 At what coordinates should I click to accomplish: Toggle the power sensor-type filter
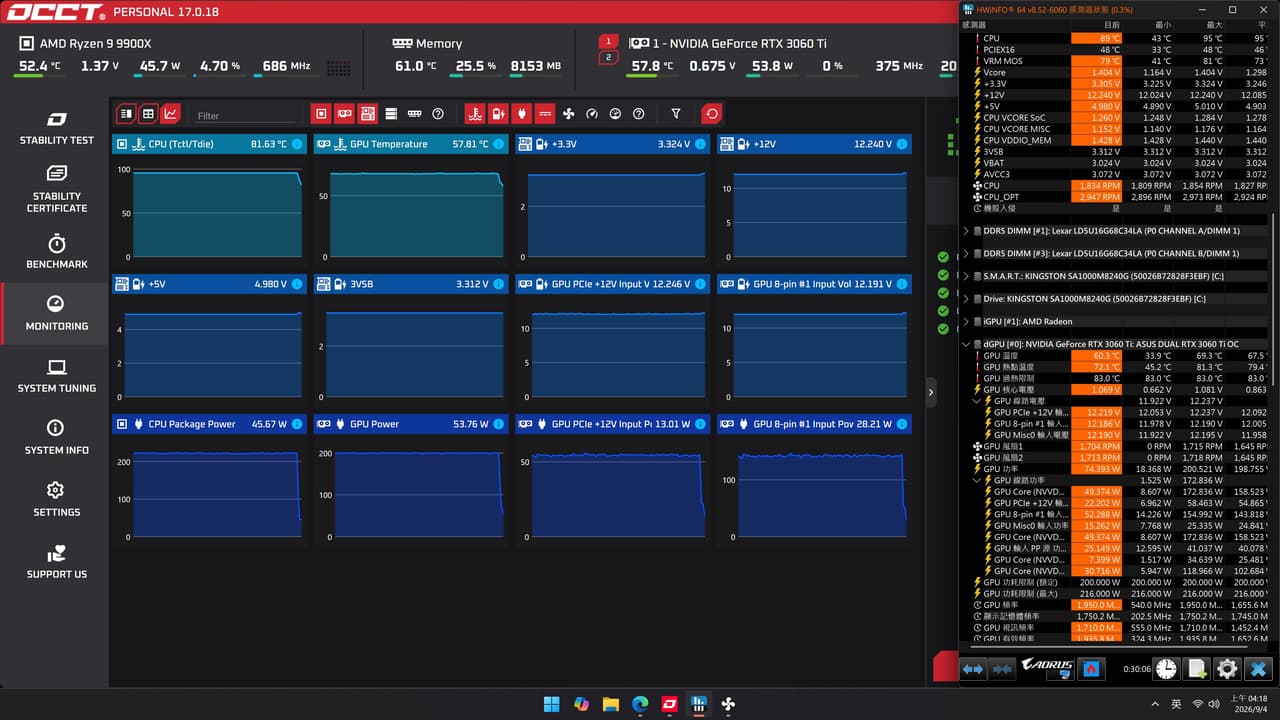click(521, 114)
